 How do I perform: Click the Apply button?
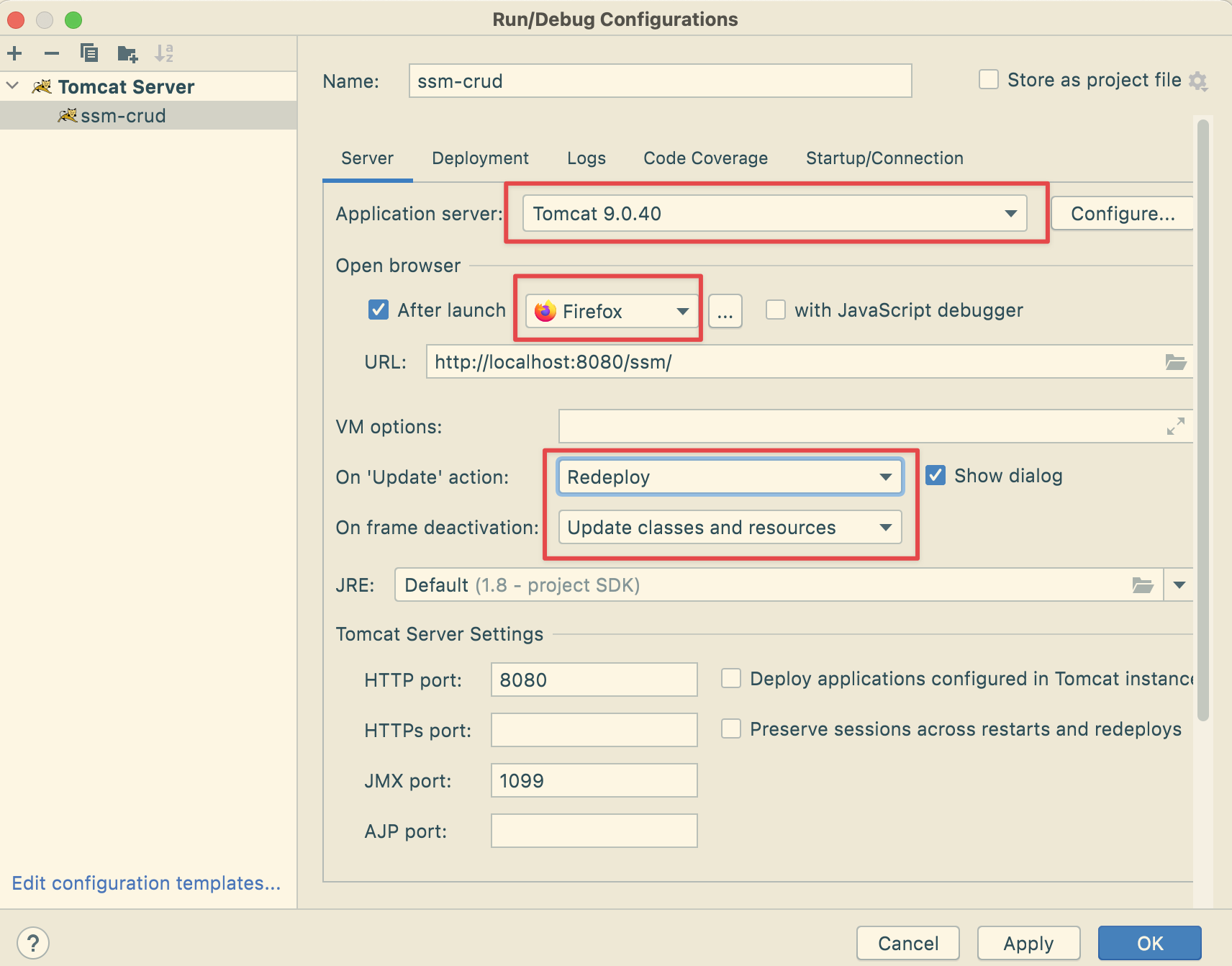tap(1028, 943)
